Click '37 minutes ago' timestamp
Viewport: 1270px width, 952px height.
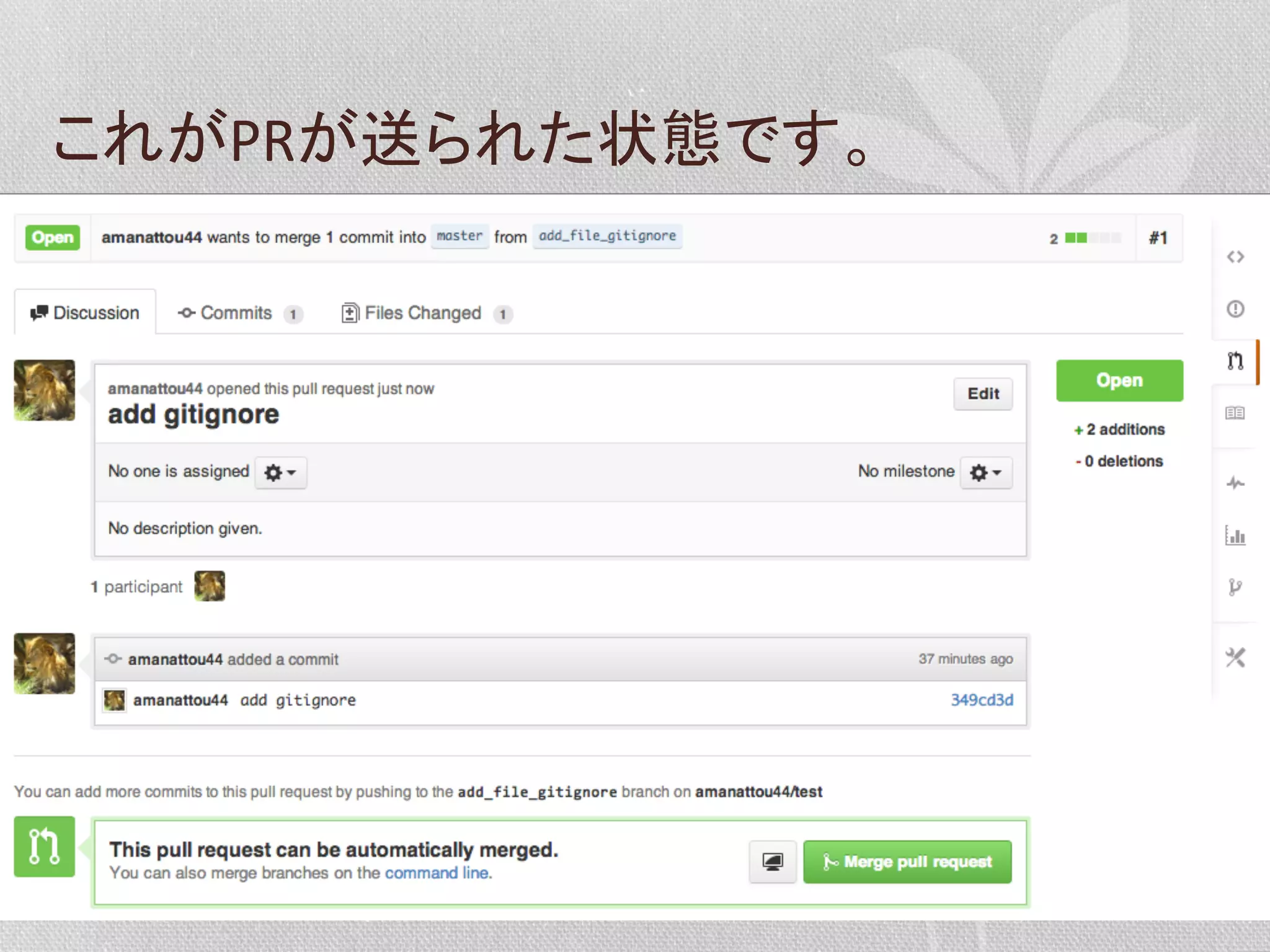[966, 659]
